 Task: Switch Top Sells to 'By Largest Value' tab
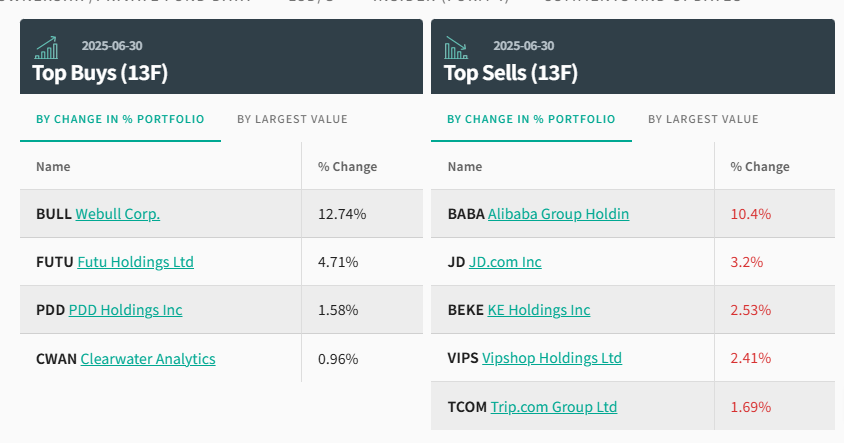703,119
